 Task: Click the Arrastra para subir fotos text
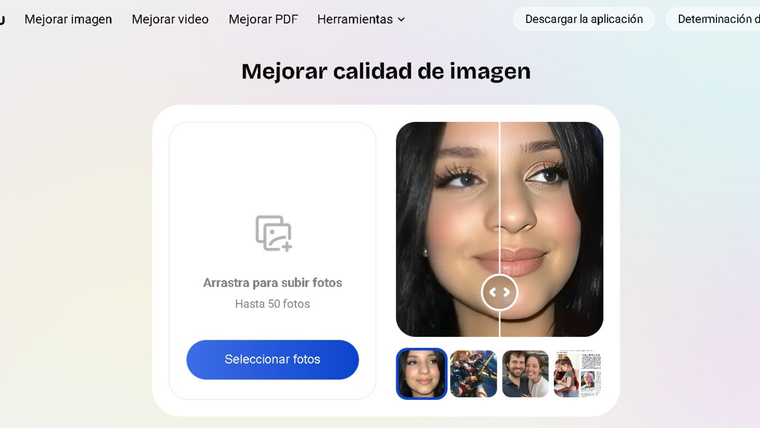(272, 283)
